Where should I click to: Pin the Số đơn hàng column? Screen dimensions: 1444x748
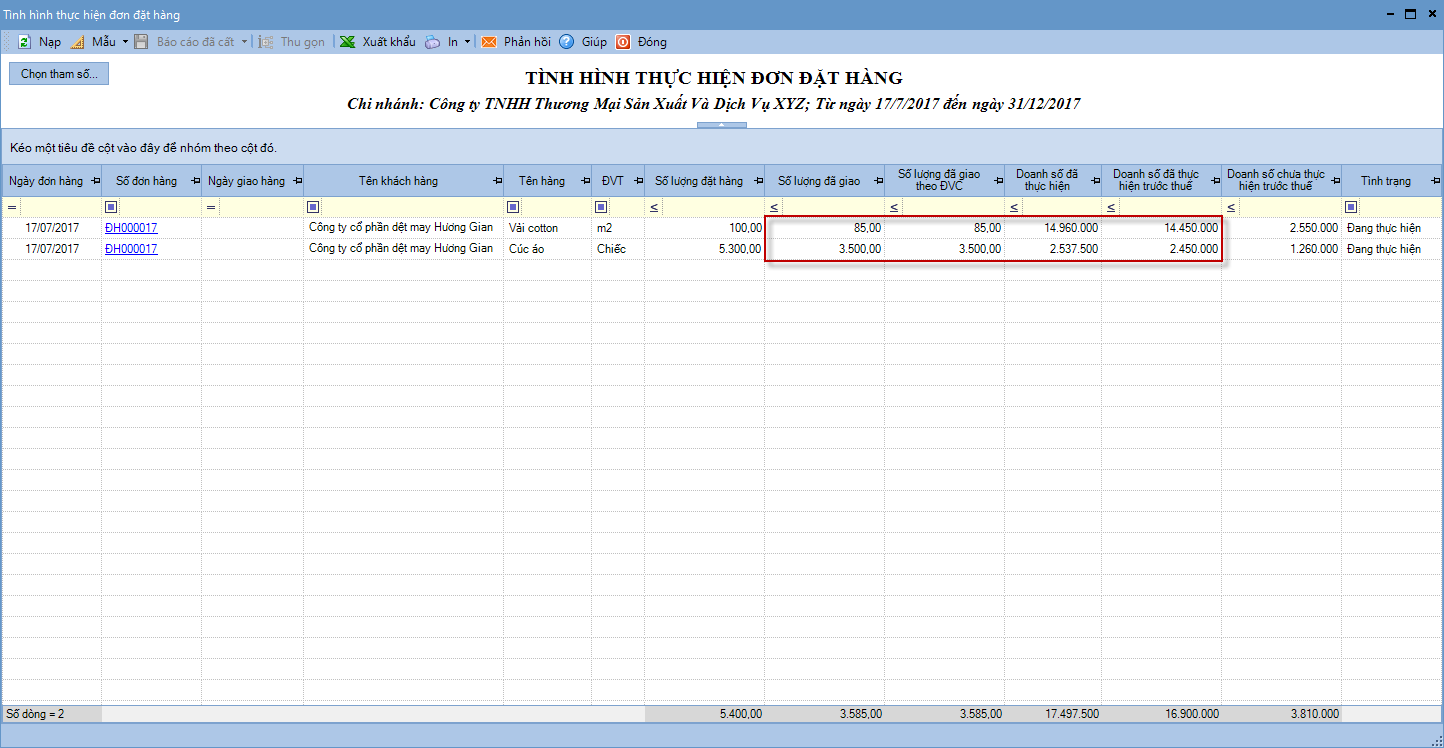[x=194, y=181]
